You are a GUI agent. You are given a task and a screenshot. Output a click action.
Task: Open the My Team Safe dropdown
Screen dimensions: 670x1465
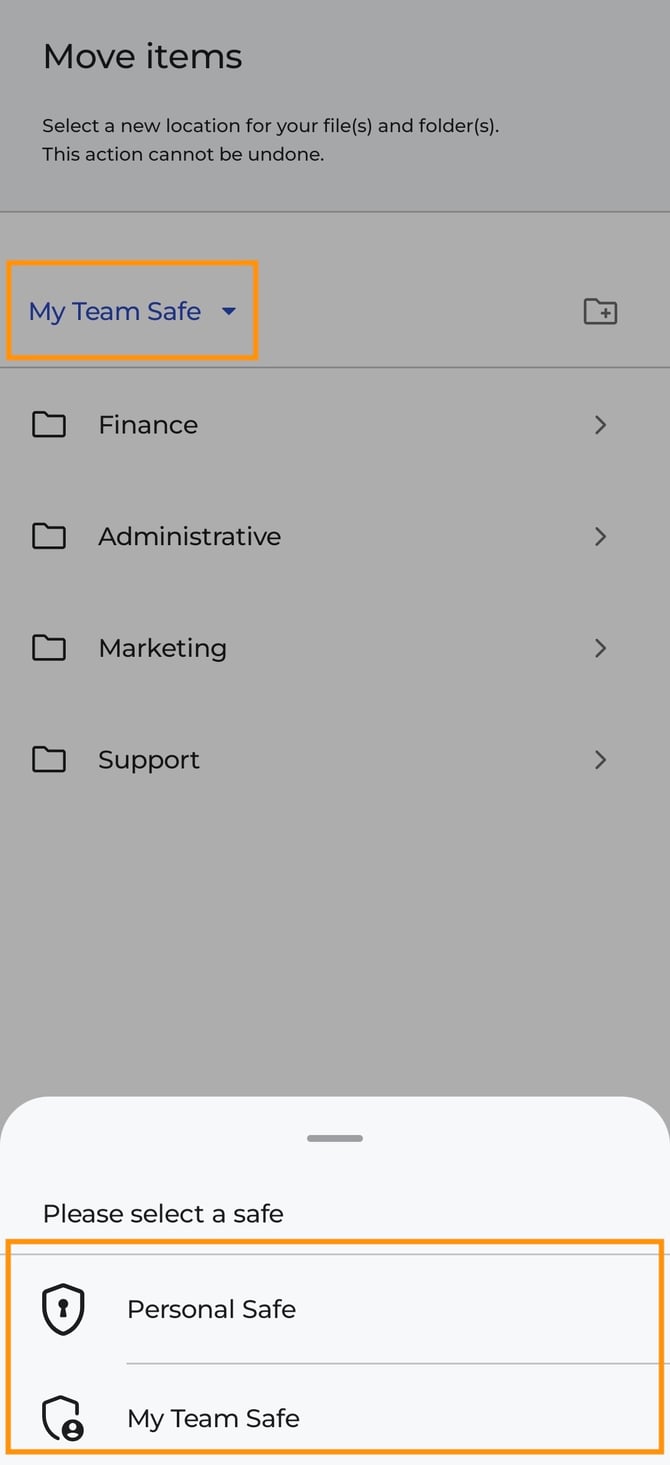[130, 311]
